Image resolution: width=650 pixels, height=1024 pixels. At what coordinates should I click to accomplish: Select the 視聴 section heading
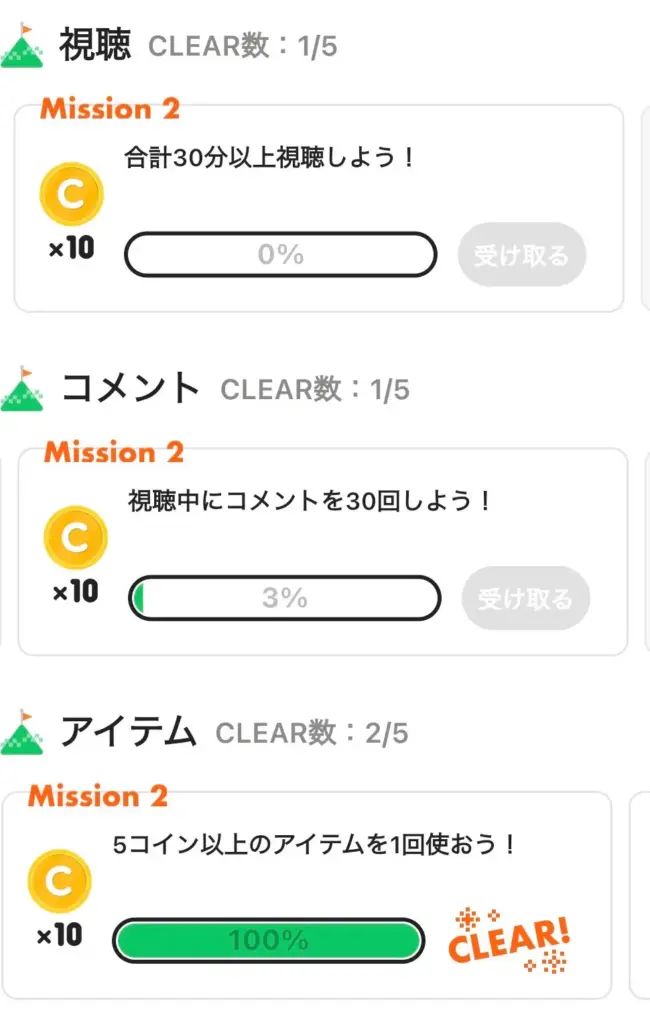[95, 45]
